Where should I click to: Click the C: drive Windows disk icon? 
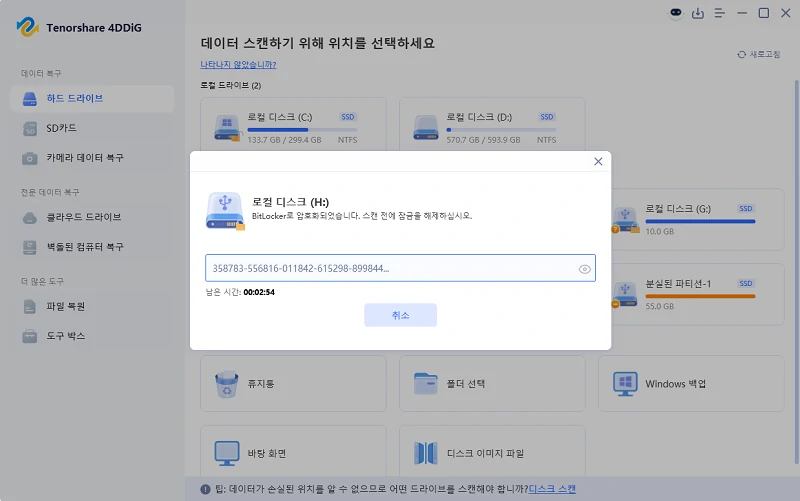click(x=227, y=128)
